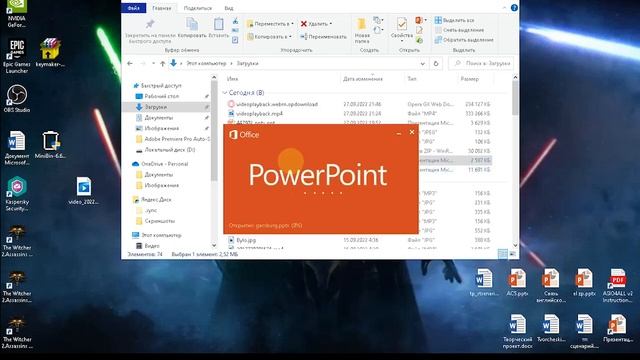This screenshot has height=360, width=640.
Task: Select the videoplayback.mp4 file row
Action: pyautogui.click(x=358, y=113)
